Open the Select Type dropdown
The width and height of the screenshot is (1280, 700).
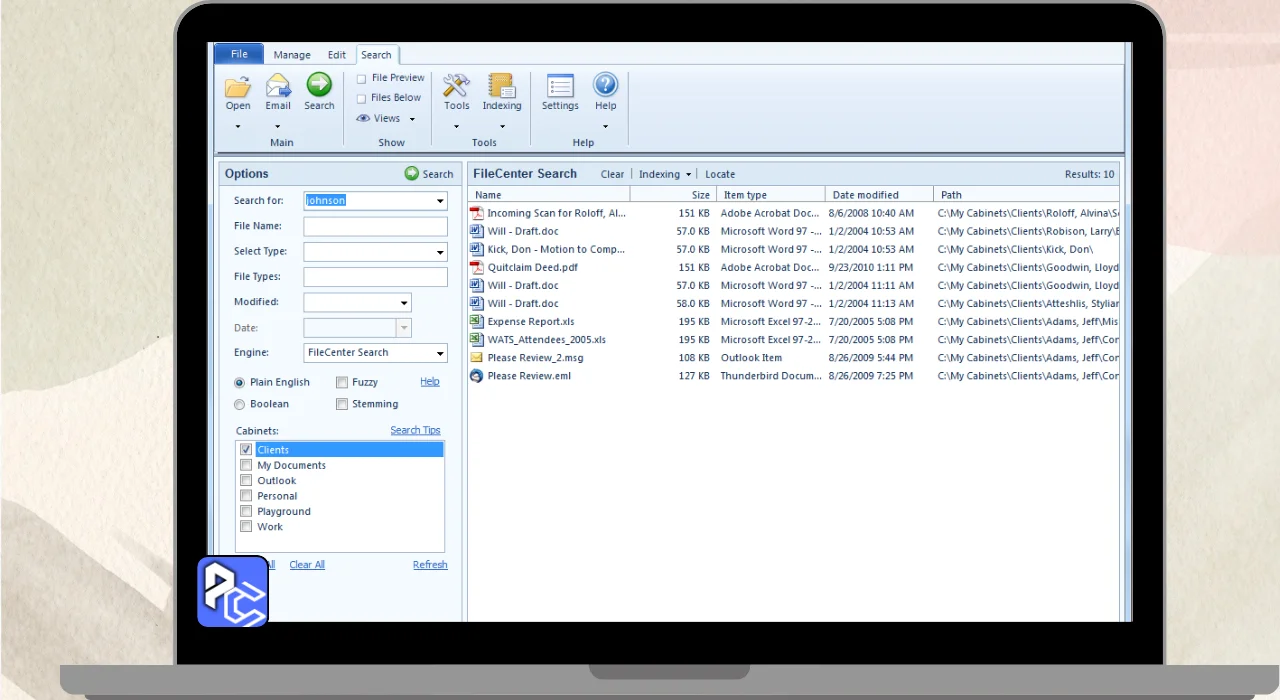coord(440,252)
